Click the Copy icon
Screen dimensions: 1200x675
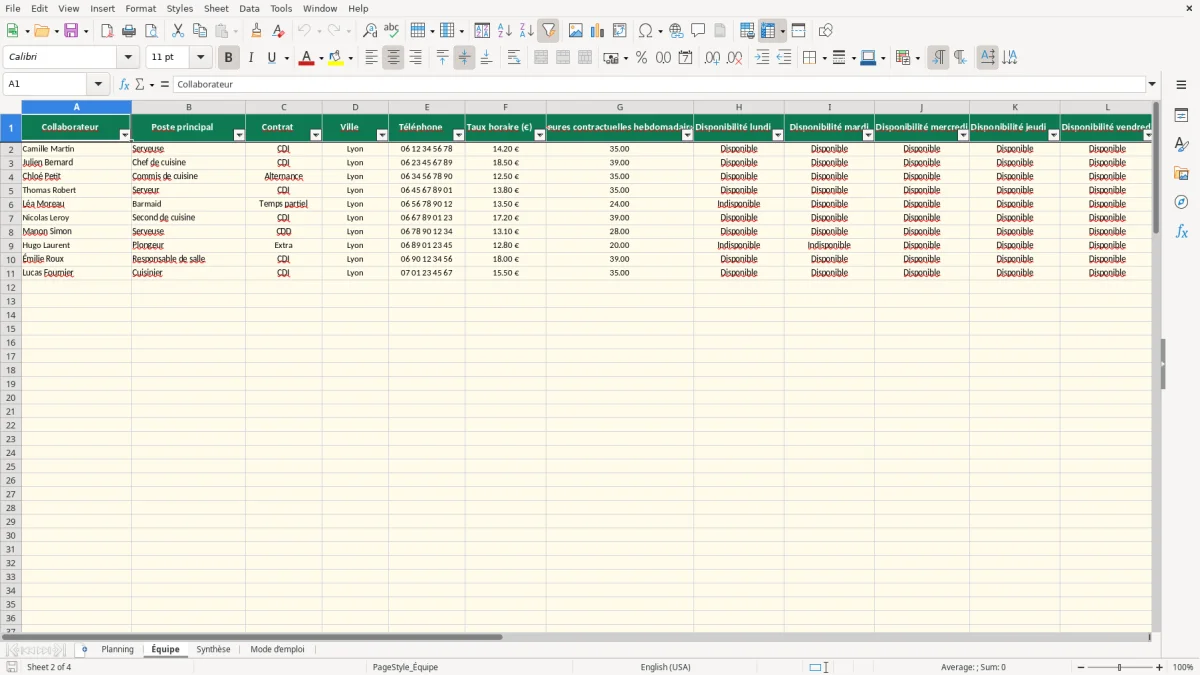tap(200, 31)
